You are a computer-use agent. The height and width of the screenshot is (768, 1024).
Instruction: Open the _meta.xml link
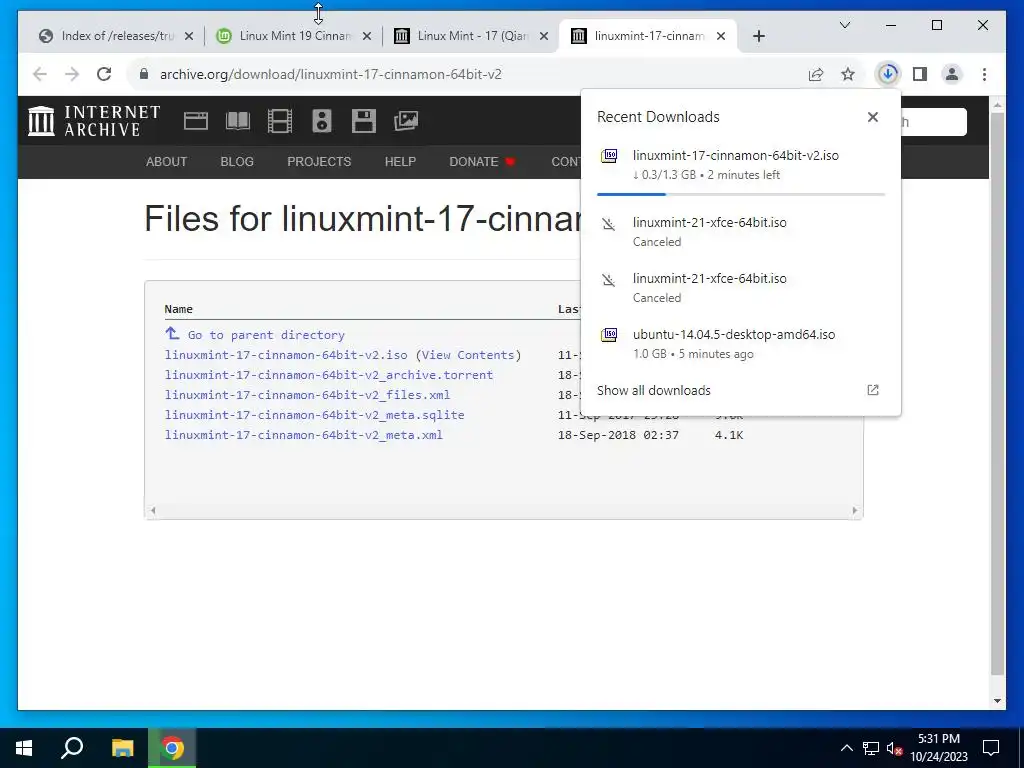pyautogui.click(x=304, y=435)
